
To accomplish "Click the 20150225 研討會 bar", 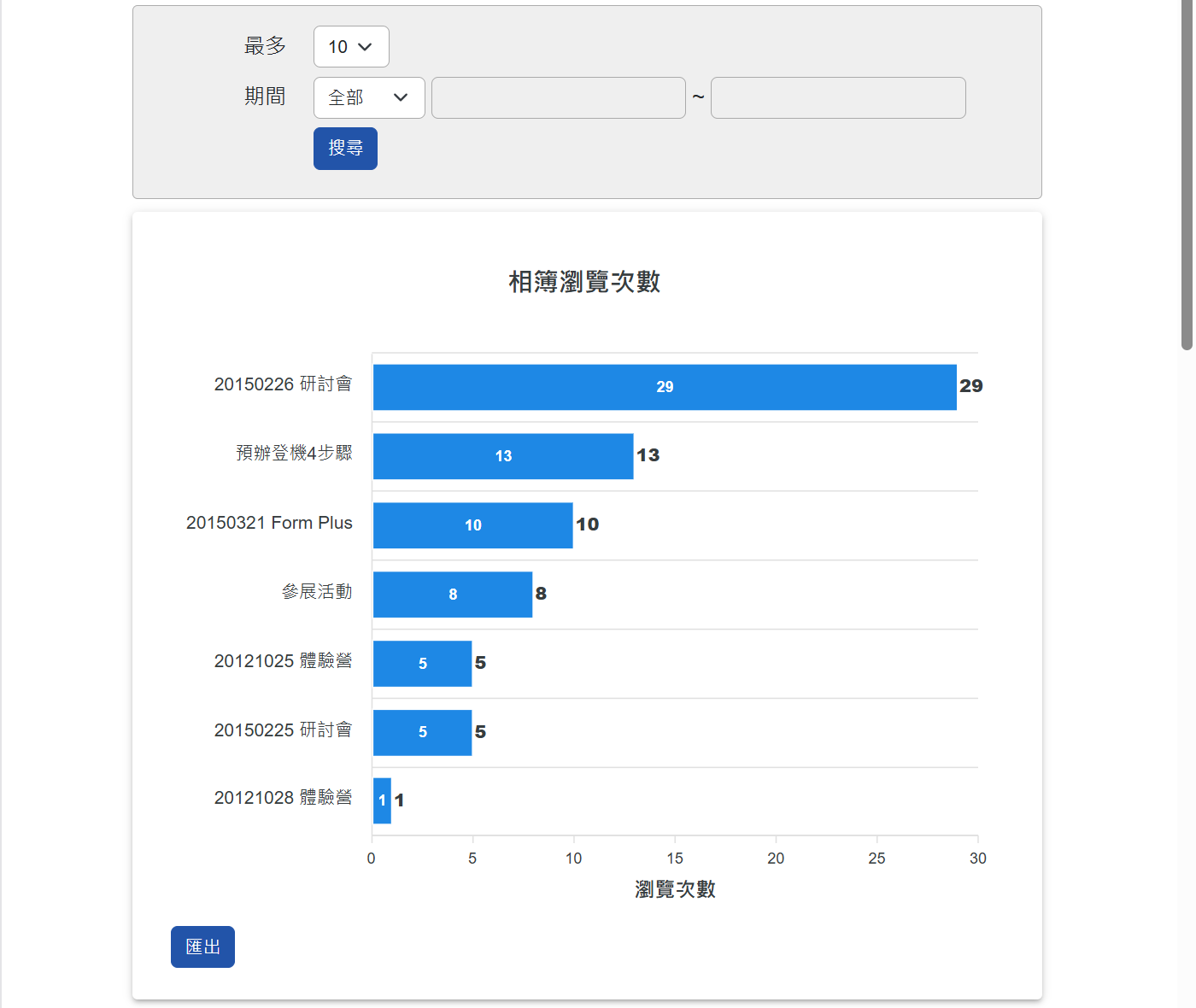I will click(x=422, y=732).
